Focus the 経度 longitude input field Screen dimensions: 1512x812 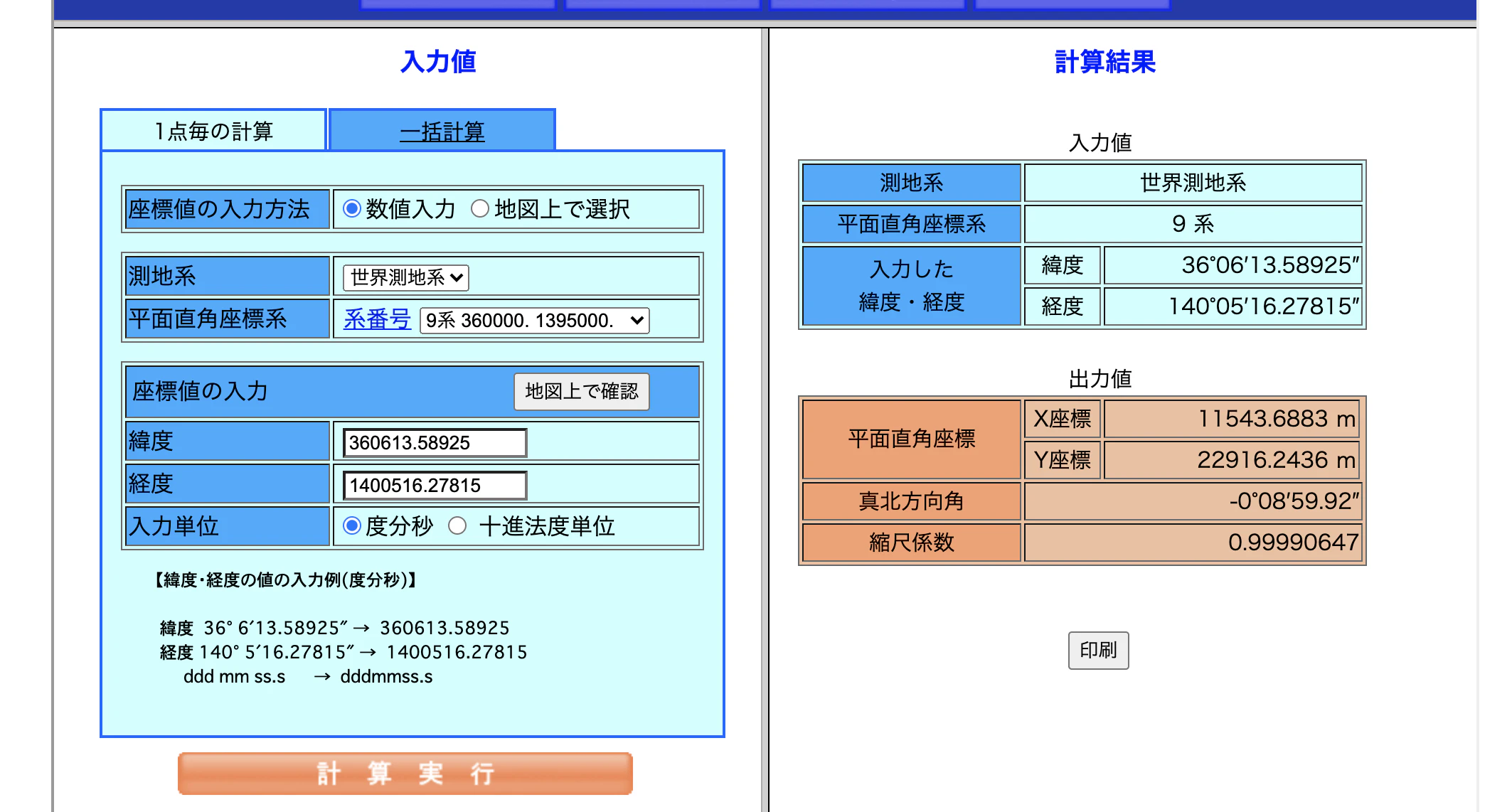point(435,486)
